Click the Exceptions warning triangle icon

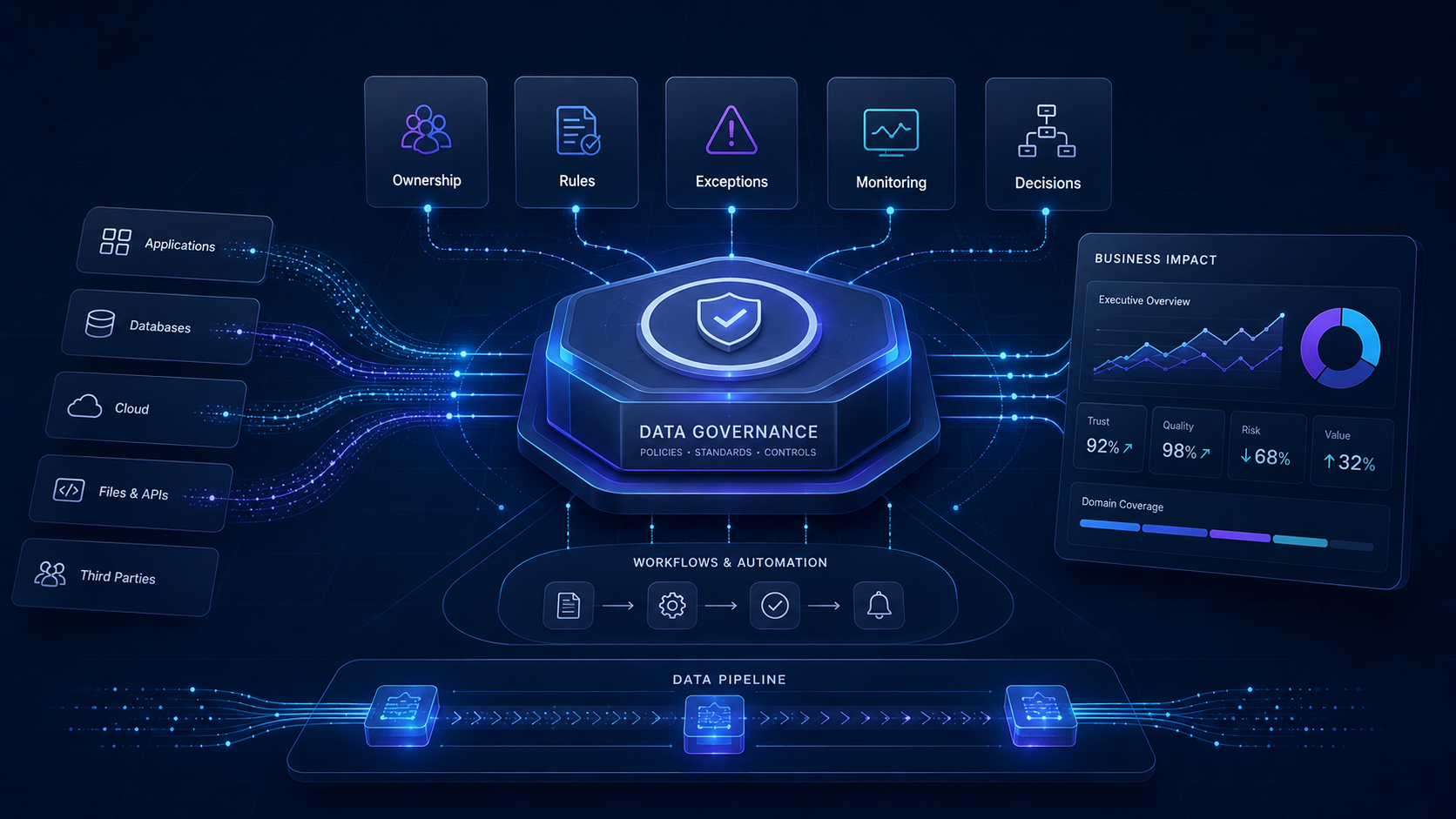pos(731,131)
